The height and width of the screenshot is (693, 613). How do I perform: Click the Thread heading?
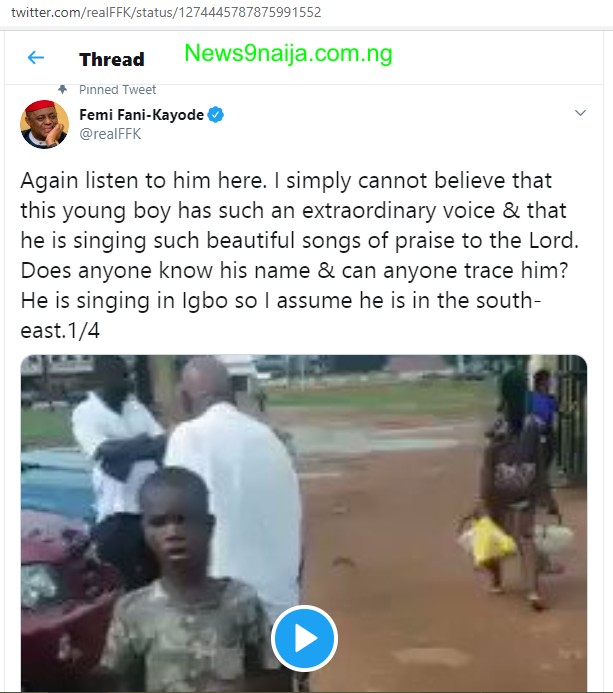pyautogui.click(x=112, y=59)
